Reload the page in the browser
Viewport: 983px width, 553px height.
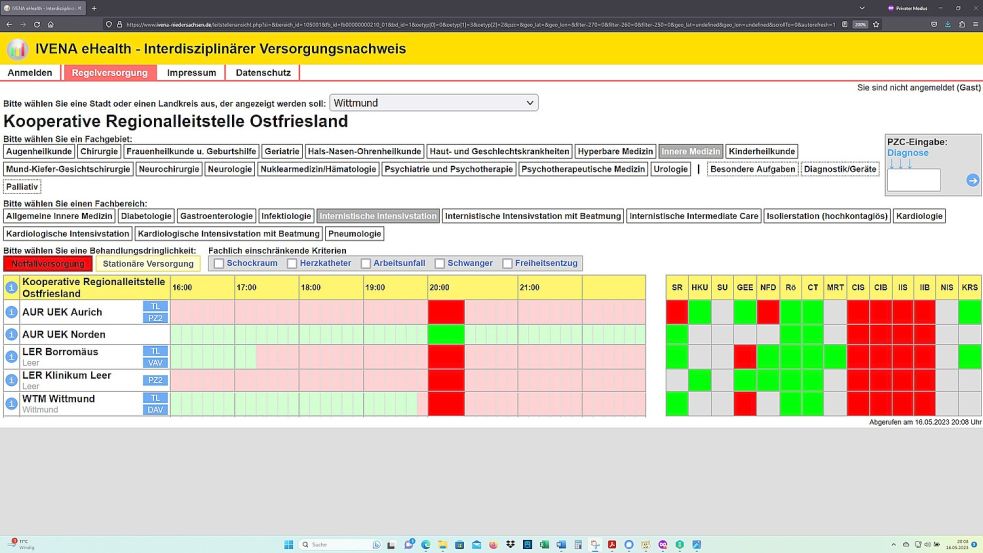[x=36, y=24]
